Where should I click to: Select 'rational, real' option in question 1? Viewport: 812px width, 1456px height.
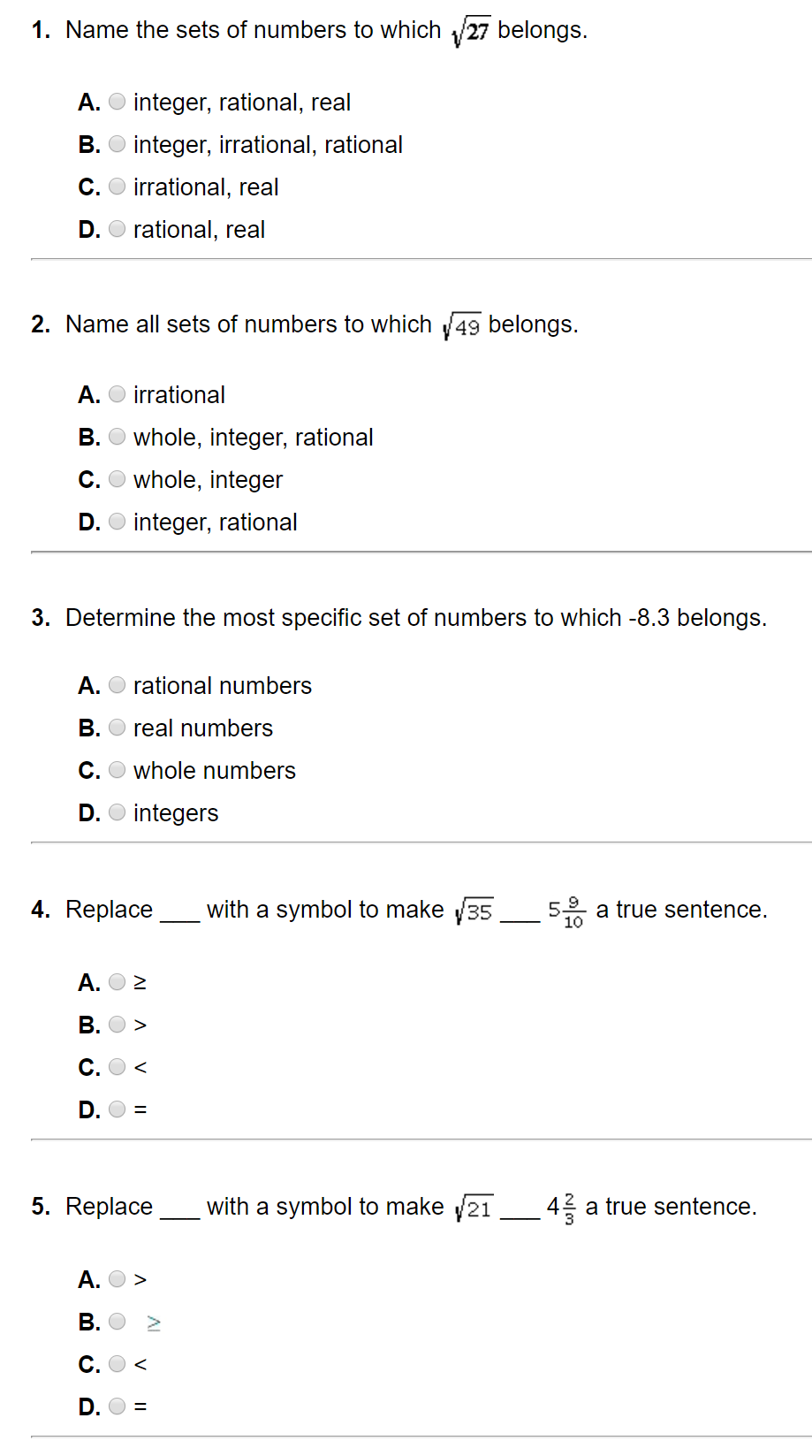click(x=118, y=229)
